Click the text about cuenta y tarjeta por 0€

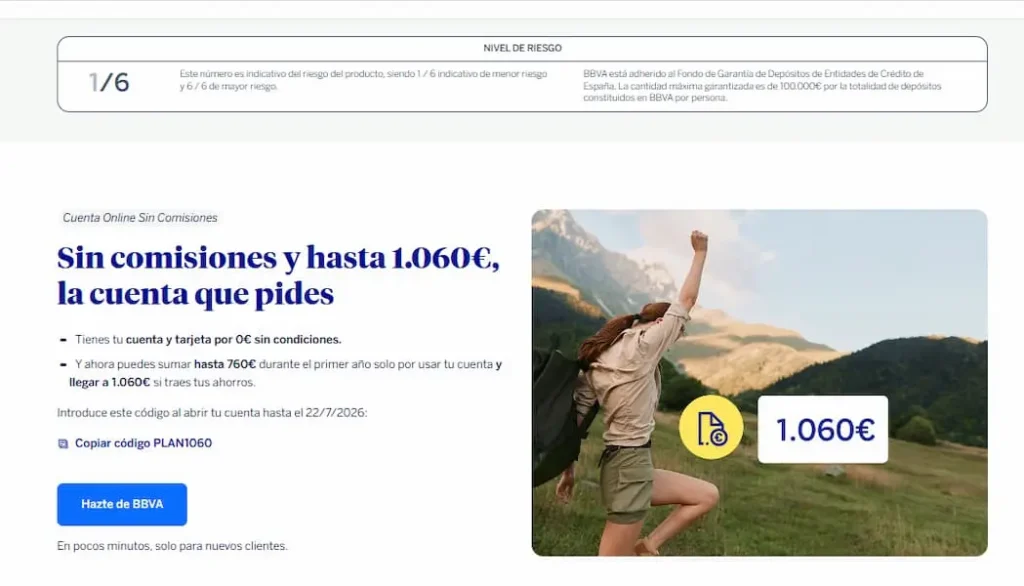[208, 340]
